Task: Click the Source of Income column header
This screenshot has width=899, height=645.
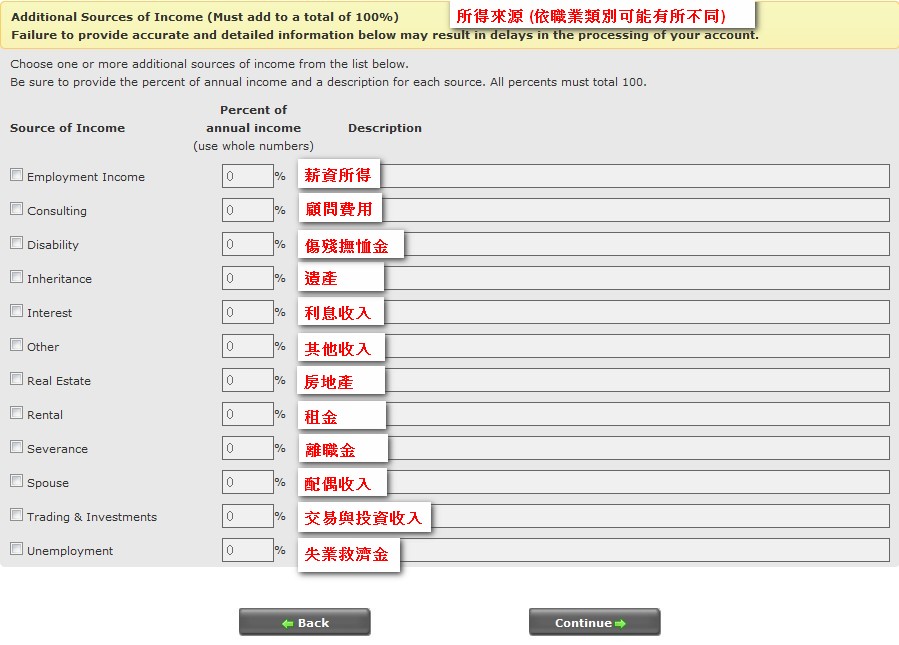Action: tap(67, 128)
